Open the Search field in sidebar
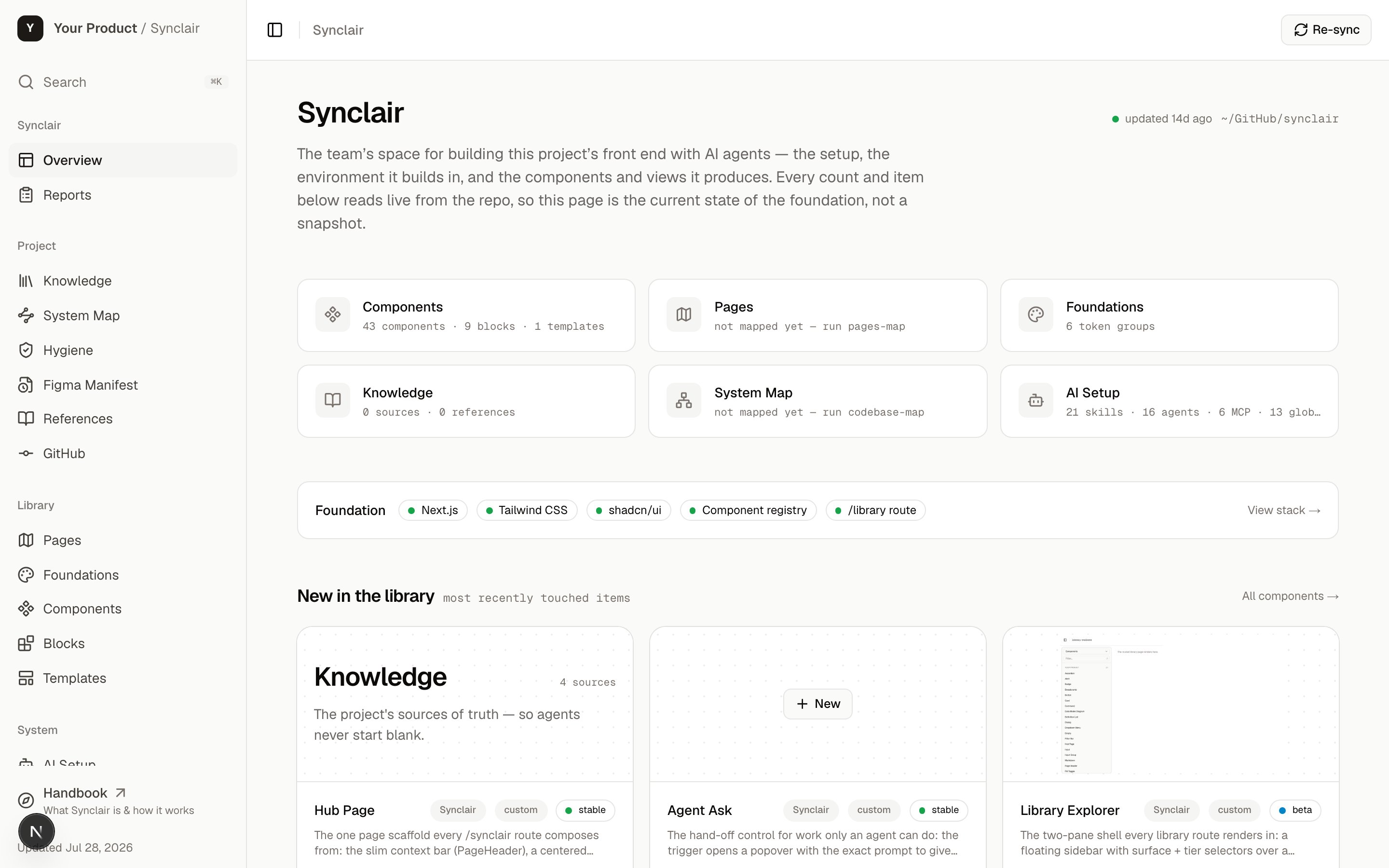This screenshot has height=868, width=1389. (x=123, y=82)
